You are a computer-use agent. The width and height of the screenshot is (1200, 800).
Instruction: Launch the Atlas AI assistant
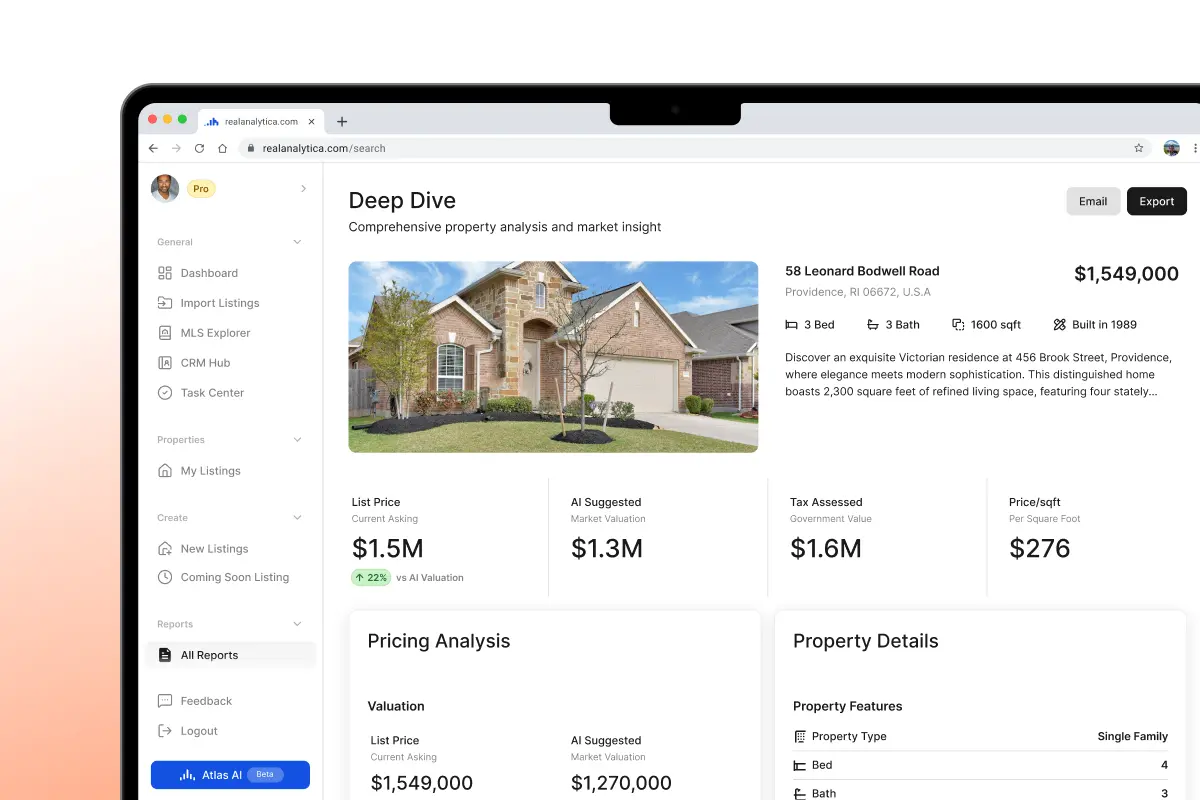click(230, 774)
